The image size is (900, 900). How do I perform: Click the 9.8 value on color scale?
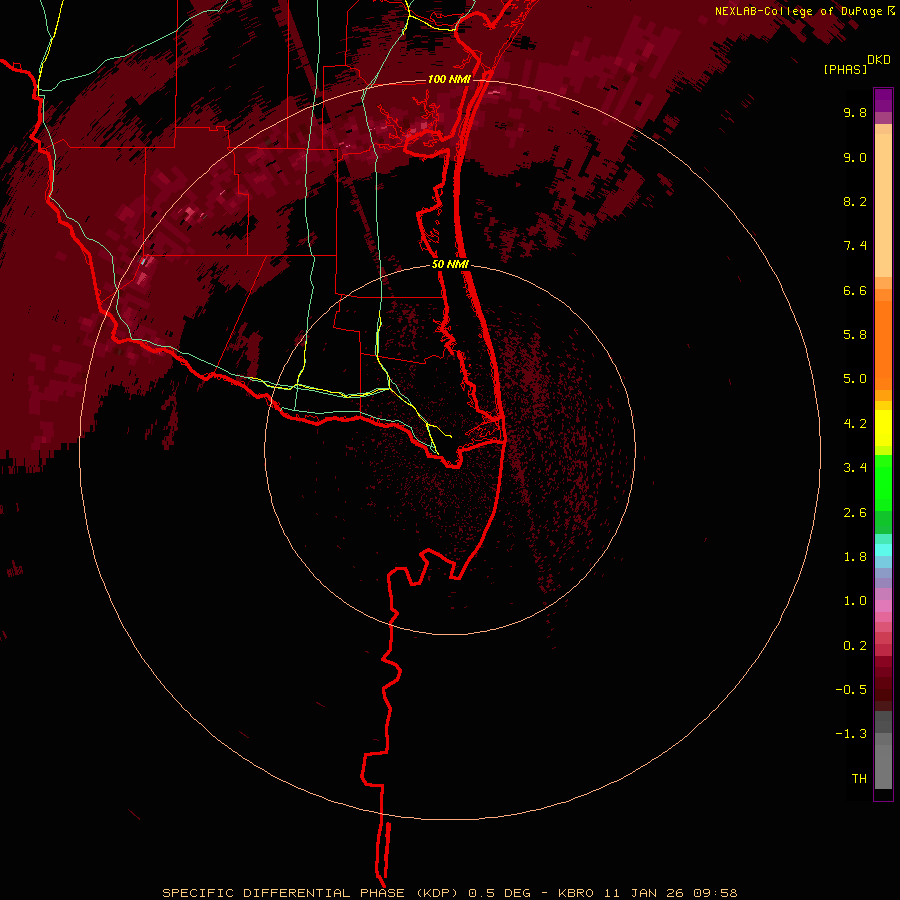point(855,112)
